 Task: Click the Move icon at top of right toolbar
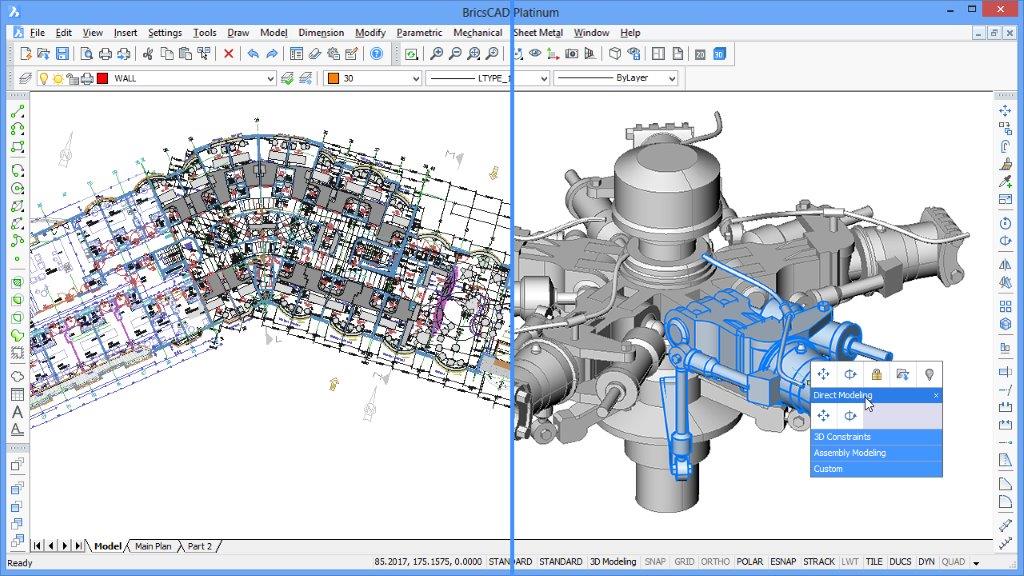click(x=1005, y=111)
